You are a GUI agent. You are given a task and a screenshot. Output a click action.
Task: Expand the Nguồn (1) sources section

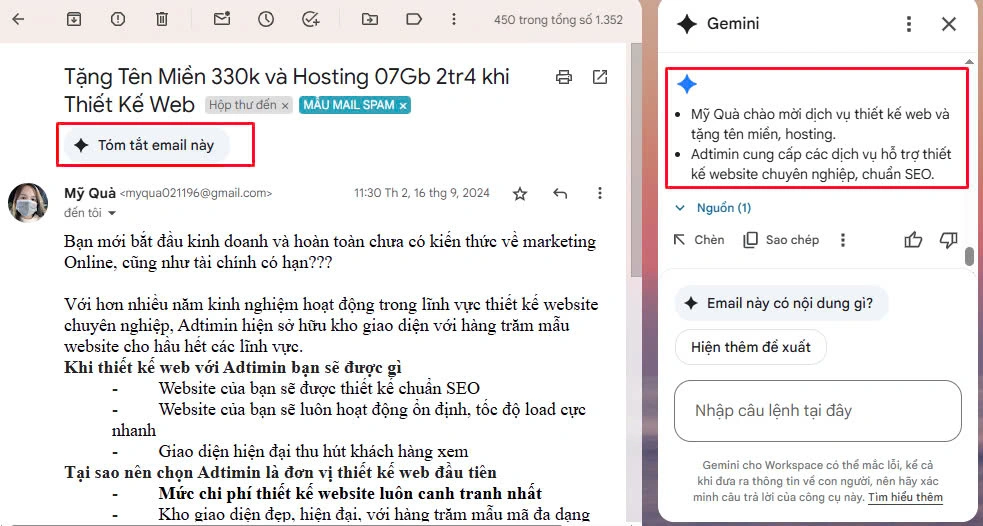(713, 208)
